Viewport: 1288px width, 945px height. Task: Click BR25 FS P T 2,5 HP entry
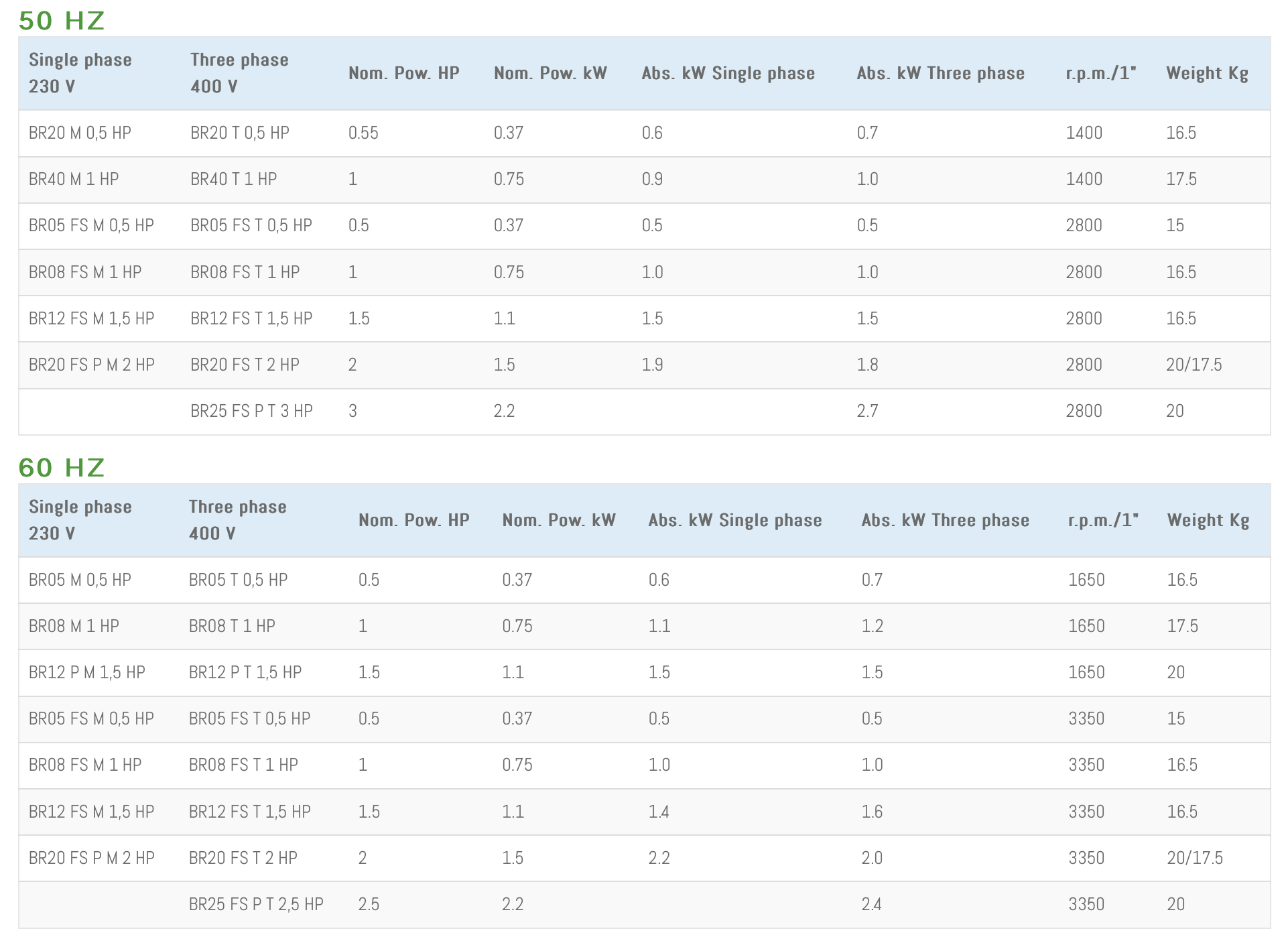[256, 904]
